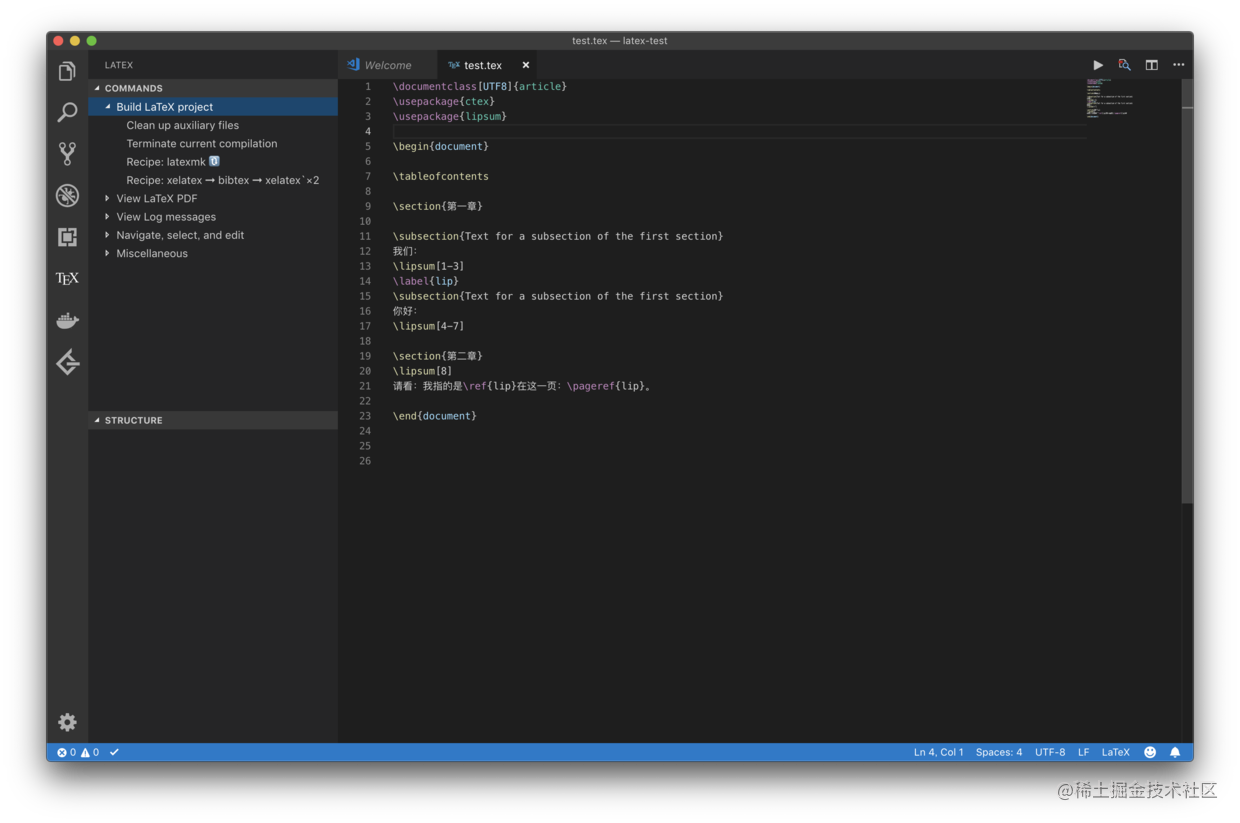Open the Explorer view icon
Image resolution: width=1240 pixels, height=823 pixels.
click(67, 71)
